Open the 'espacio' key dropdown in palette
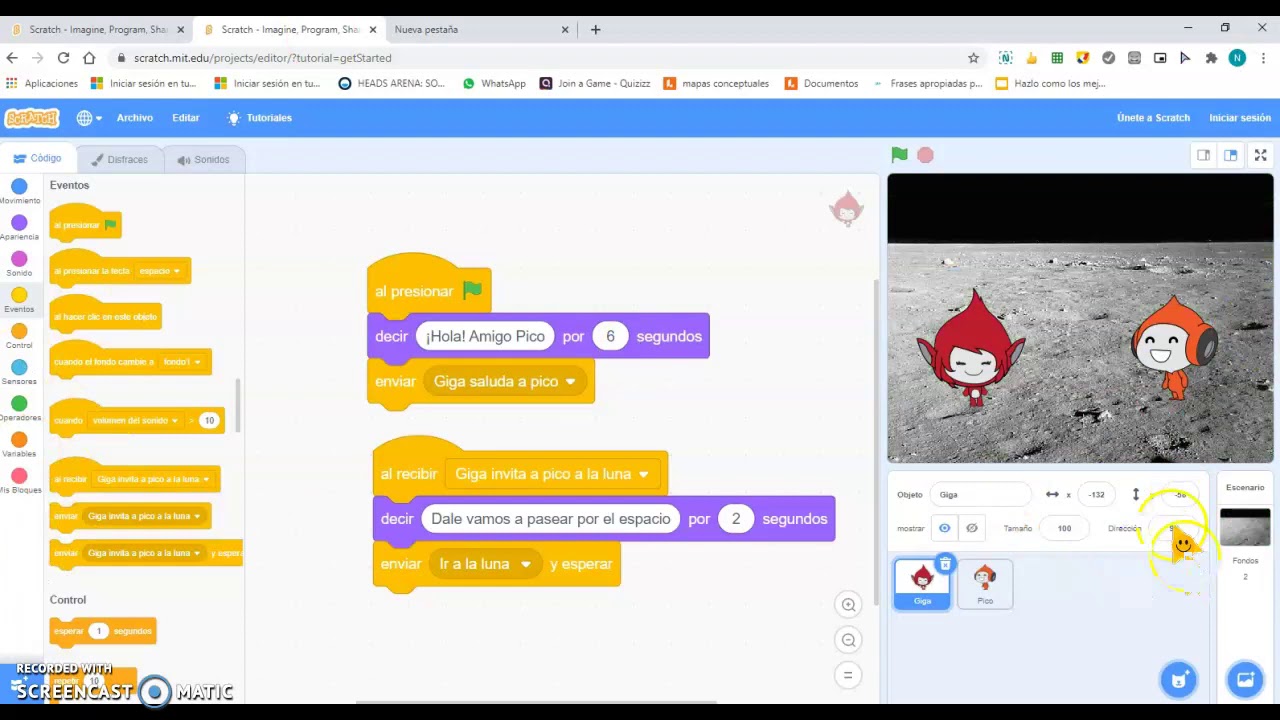The image size is (1280, 720). tap(160, 271)
